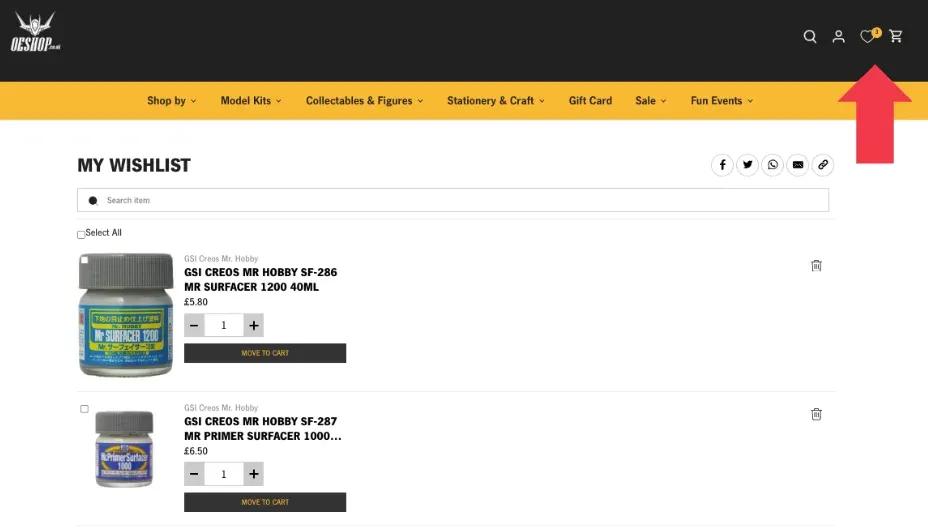Share wishlist by email
The height and width of the screenshot is (528, 928).
(x=798, y=165)
